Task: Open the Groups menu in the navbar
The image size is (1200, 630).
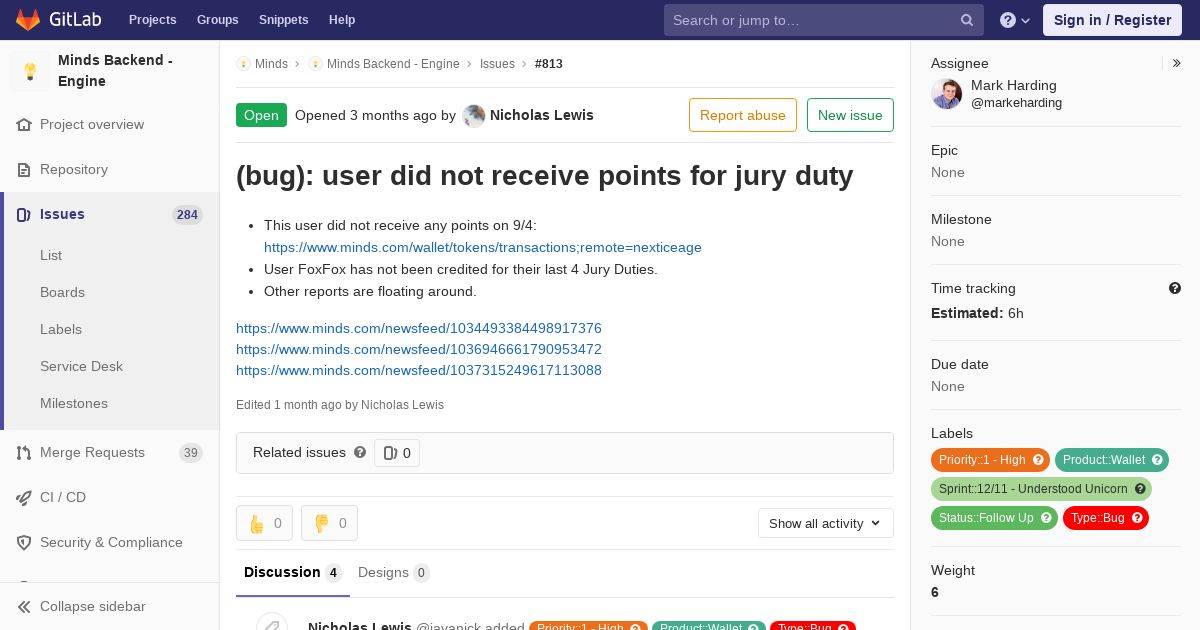Action: point(217,20)
